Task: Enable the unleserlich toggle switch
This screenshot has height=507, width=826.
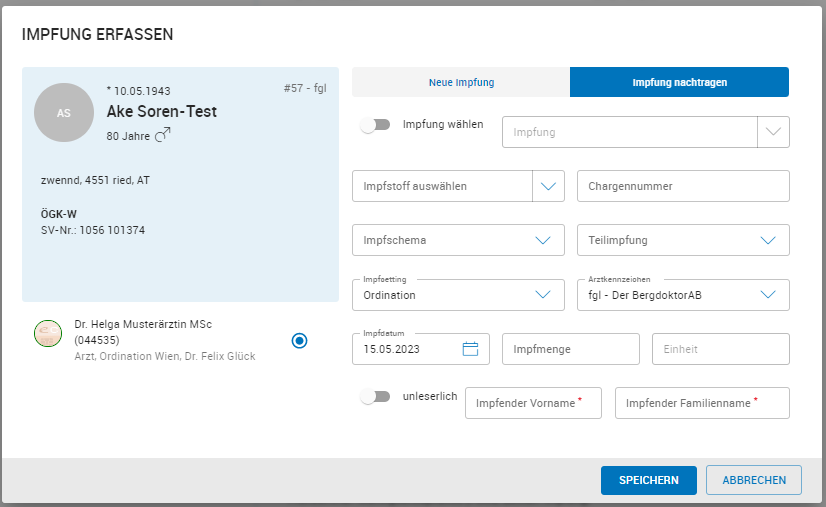Action: point(375,397)
